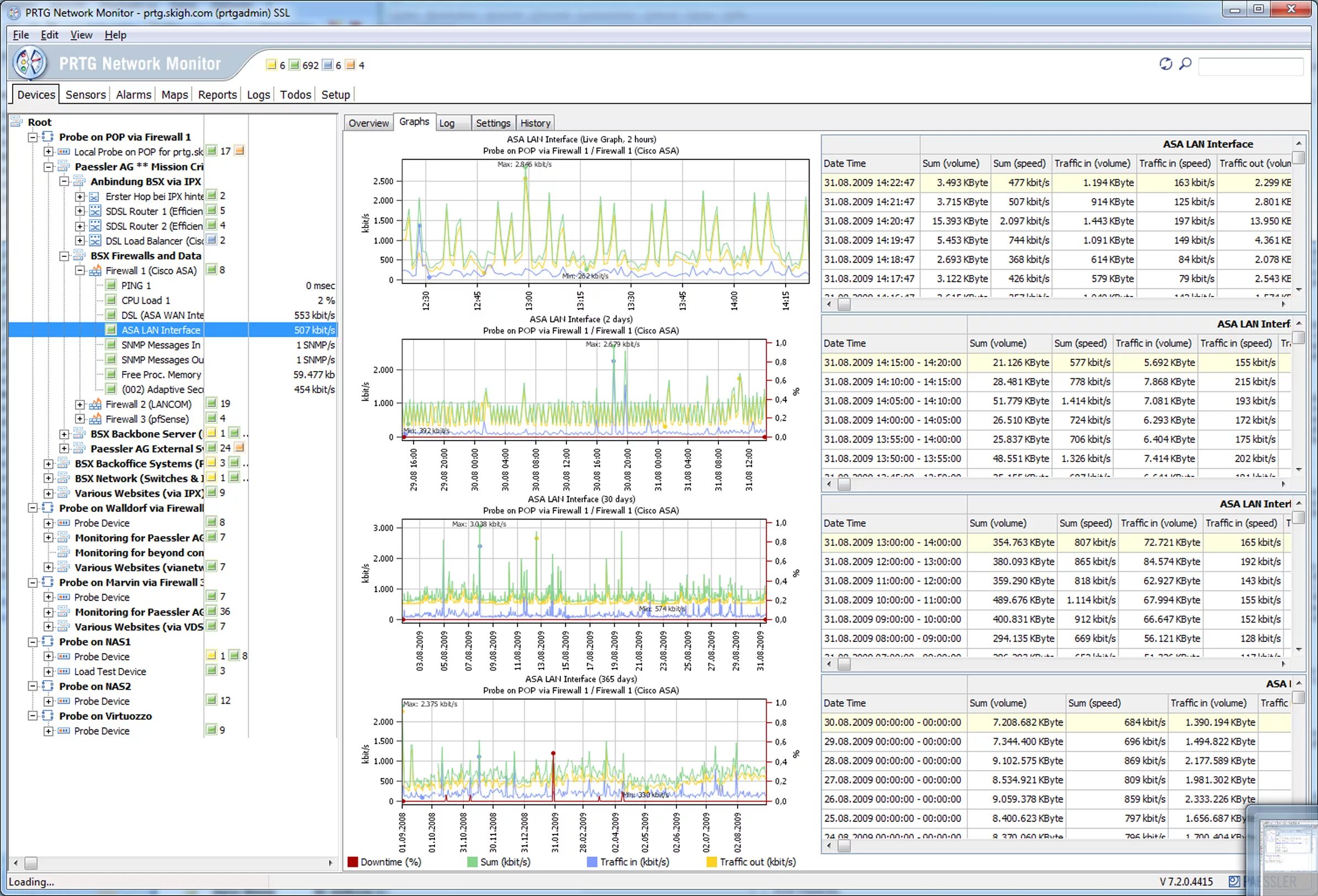The width and height of the screenshot is (1318, 896).
Task: Switch to the Sensors tab
Action: (84, 94)
